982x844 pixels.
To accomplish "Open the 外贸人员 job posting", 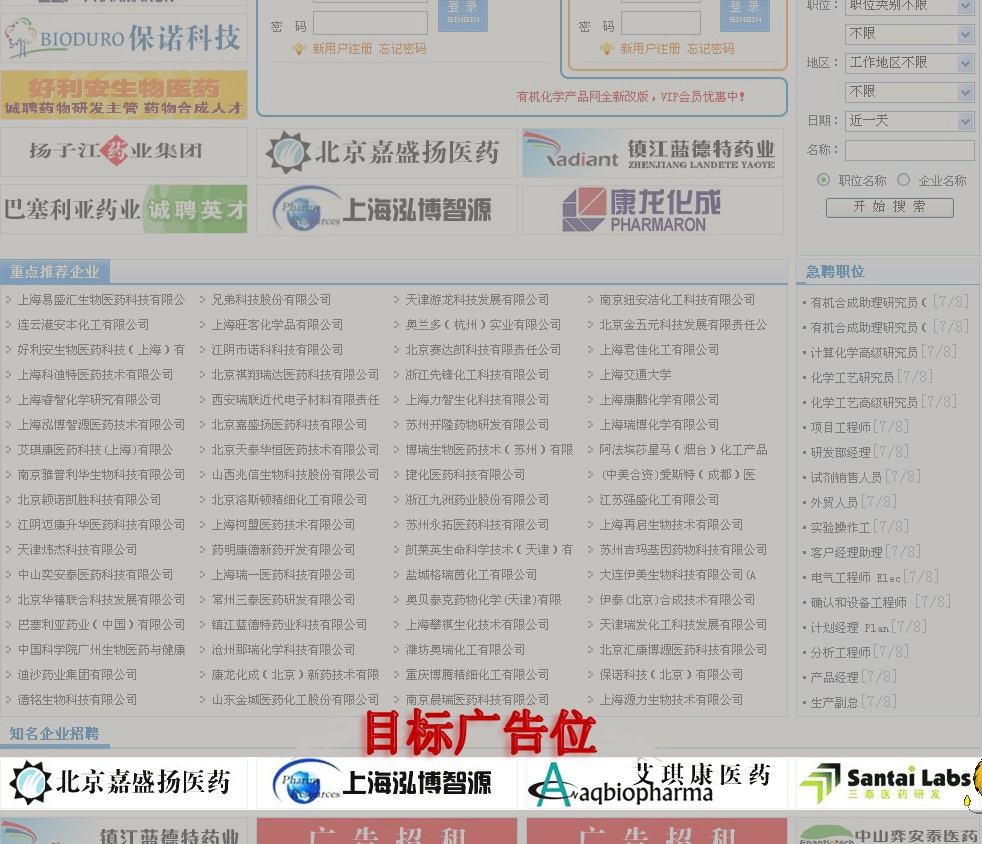I will coord(834,503).
